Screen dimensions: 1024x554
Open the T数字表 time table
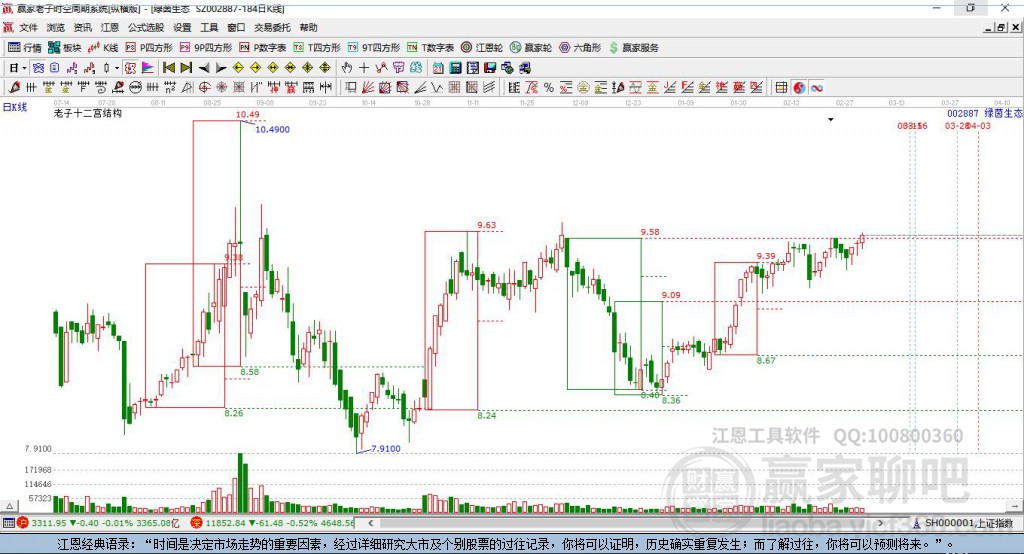430,48
